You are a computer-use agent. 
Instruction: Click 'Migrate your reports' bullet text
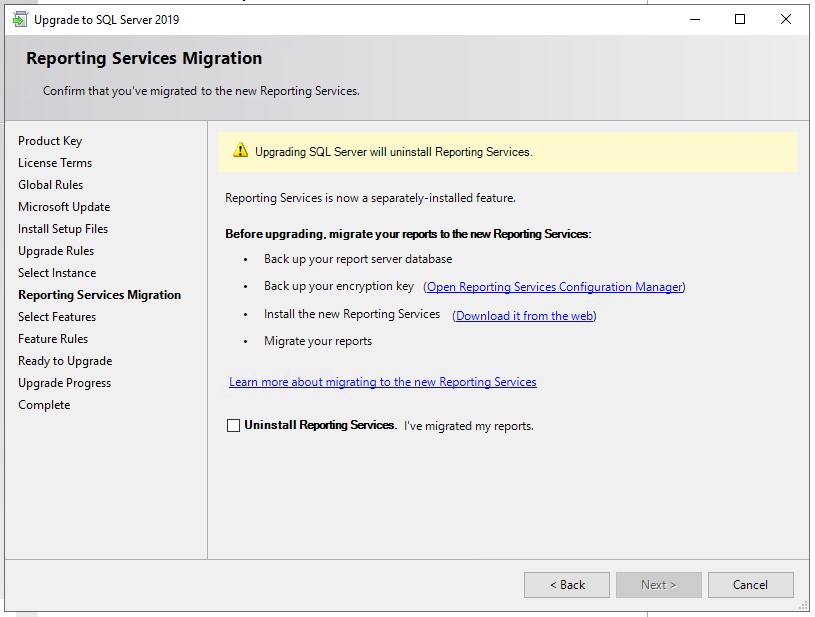point(318,341)
